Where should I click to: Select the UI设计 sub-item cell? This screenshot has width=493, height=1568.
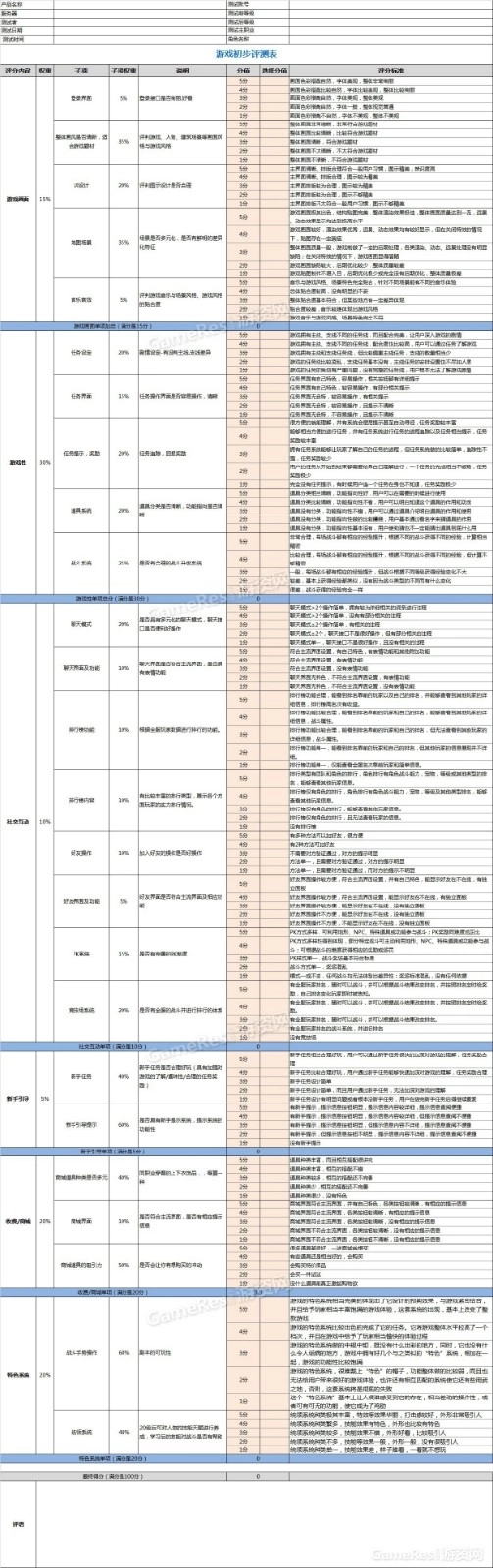tap(81, 184)
